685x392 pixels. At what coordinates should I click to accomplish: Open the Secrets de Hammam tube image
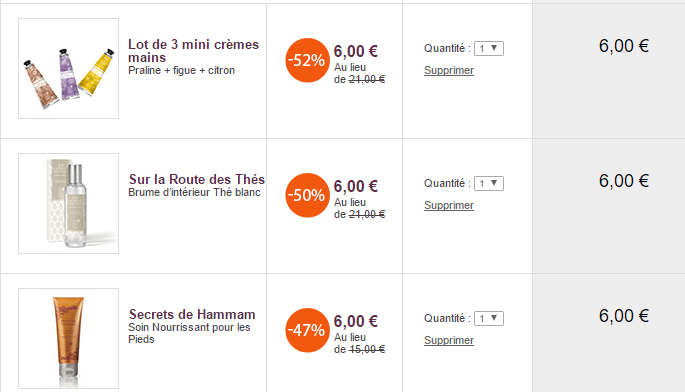point(69,338)
